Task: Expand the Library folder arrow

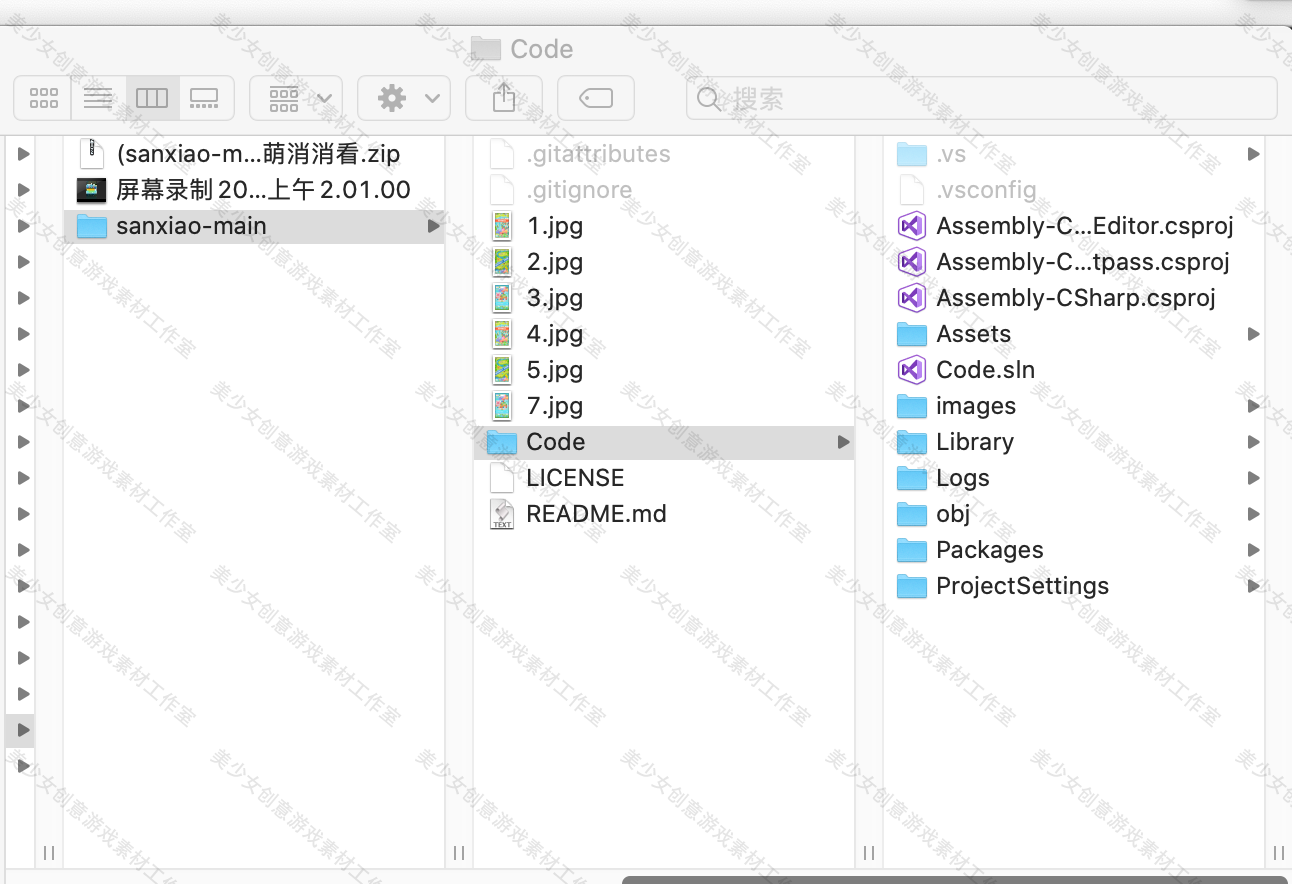Action: pyautogui.click(x=1253, y=442)
